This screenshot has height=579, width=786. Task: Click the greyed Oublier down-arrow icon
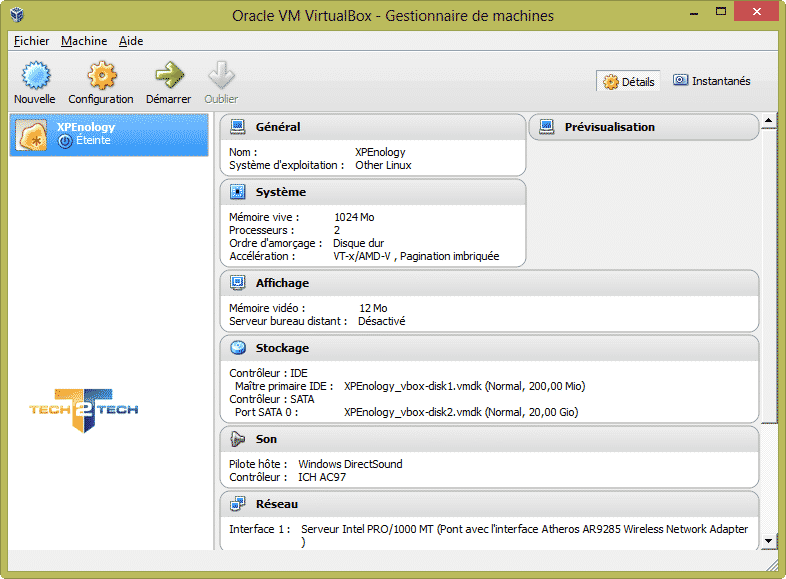[x=221, y=75]
